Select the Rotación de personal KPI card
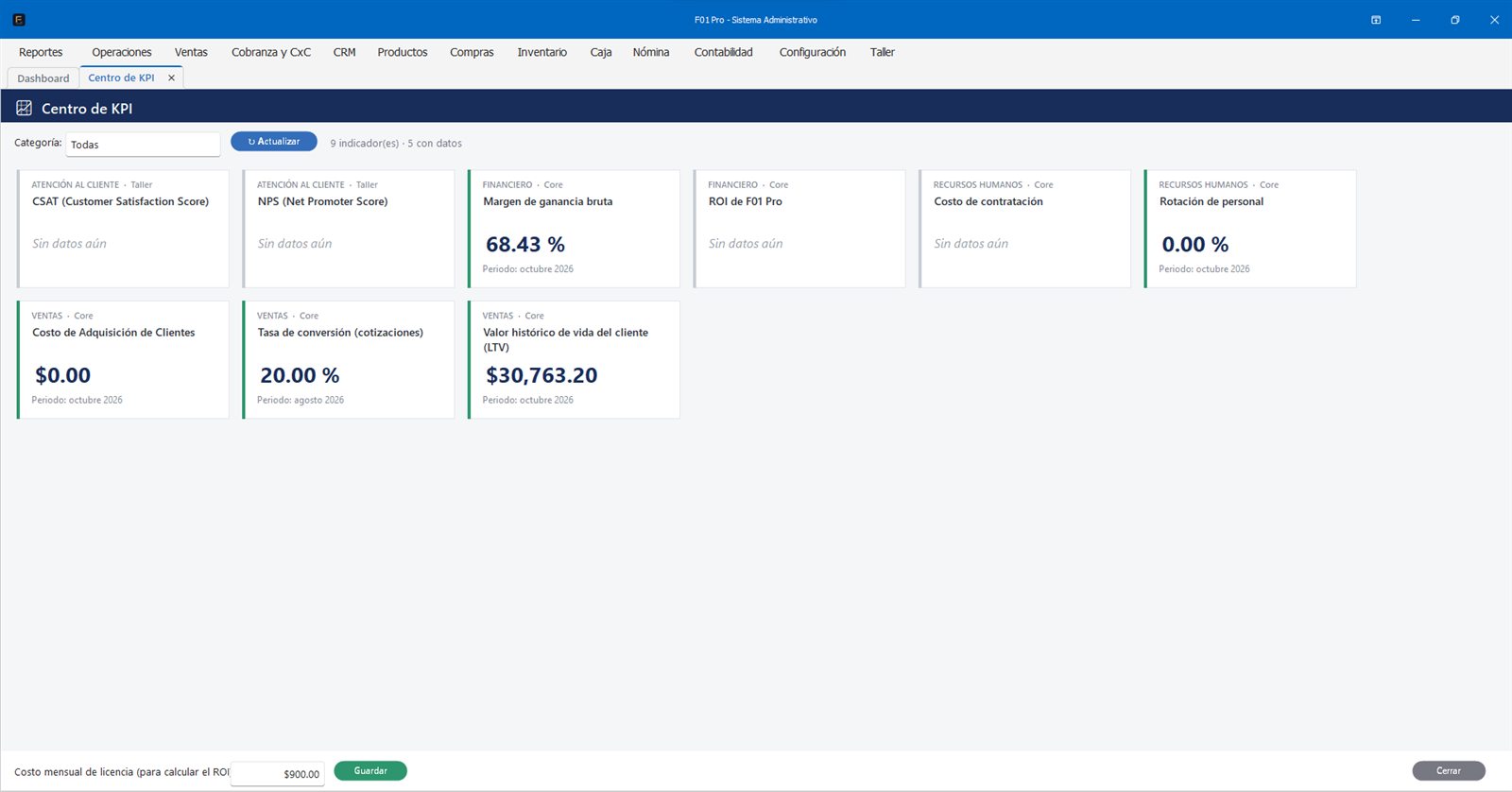Image resolution: width=1512 pixels, height=792 pixels. coord(1250,229)
